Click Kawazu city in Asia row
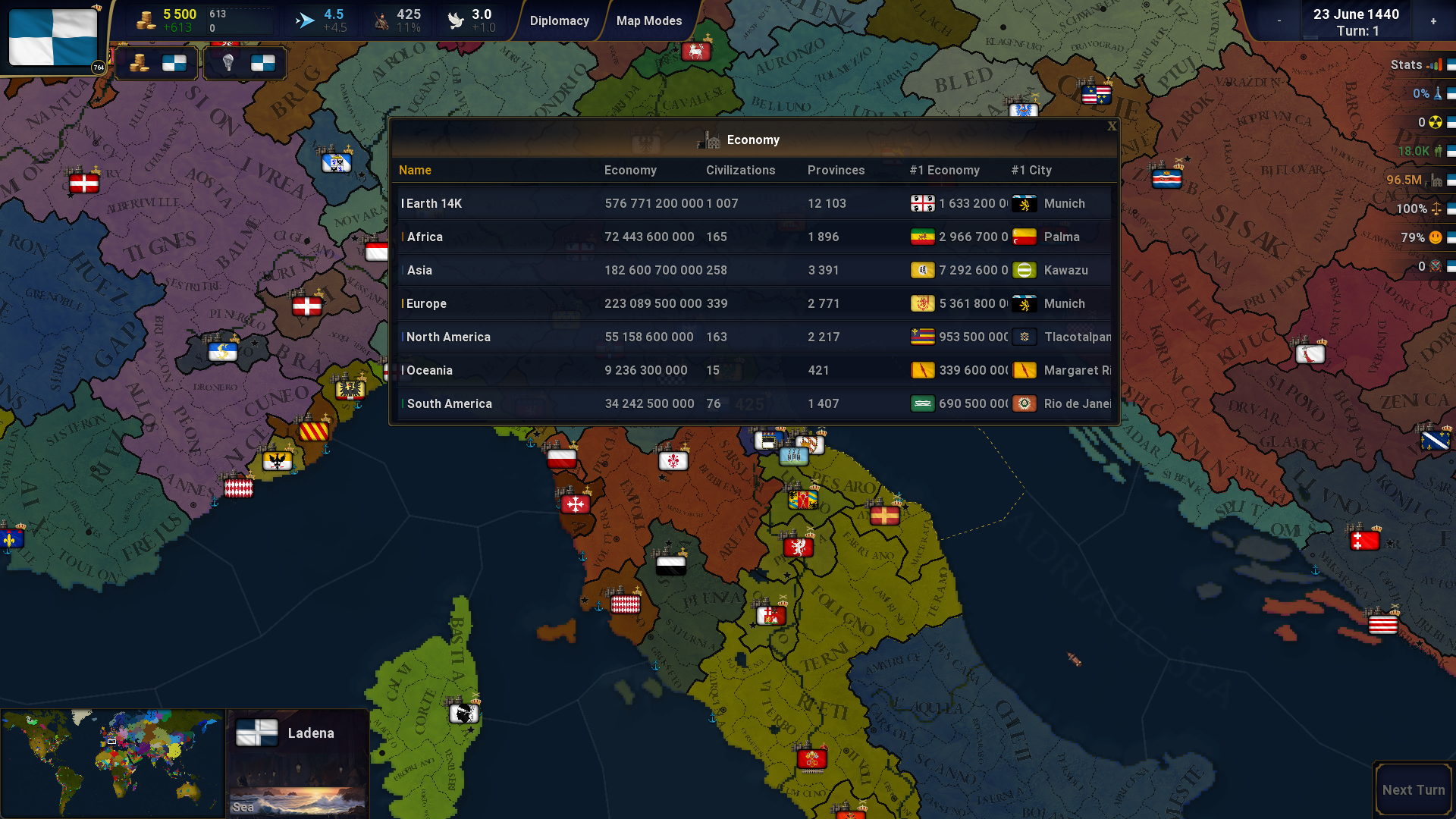Image resolution: width=1456 pixels, height=819 pixels. [x=1065, y=270]
